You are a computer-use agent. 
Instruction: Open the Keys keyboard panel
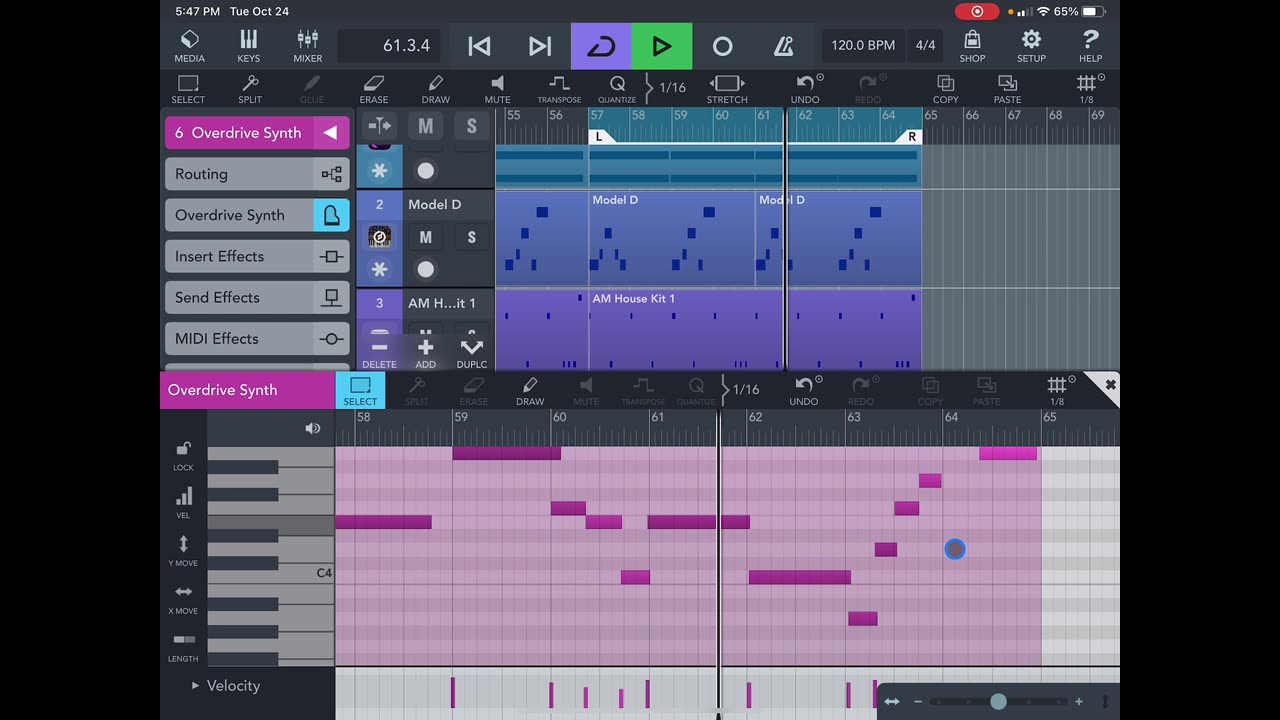[x=248, y=46]
